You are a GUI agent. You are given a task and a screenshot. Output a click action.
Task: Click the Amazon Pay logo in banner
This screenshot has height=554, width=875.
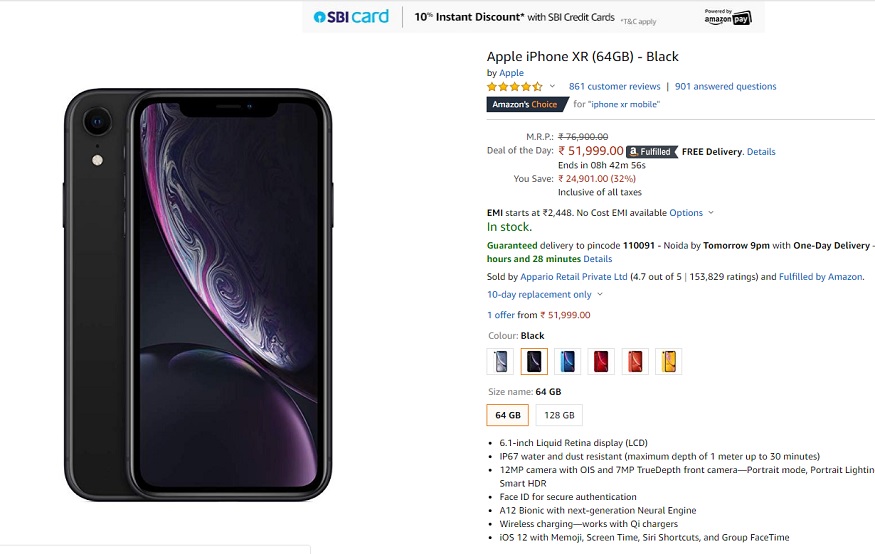pyautogui.click(x=728, y=17)
